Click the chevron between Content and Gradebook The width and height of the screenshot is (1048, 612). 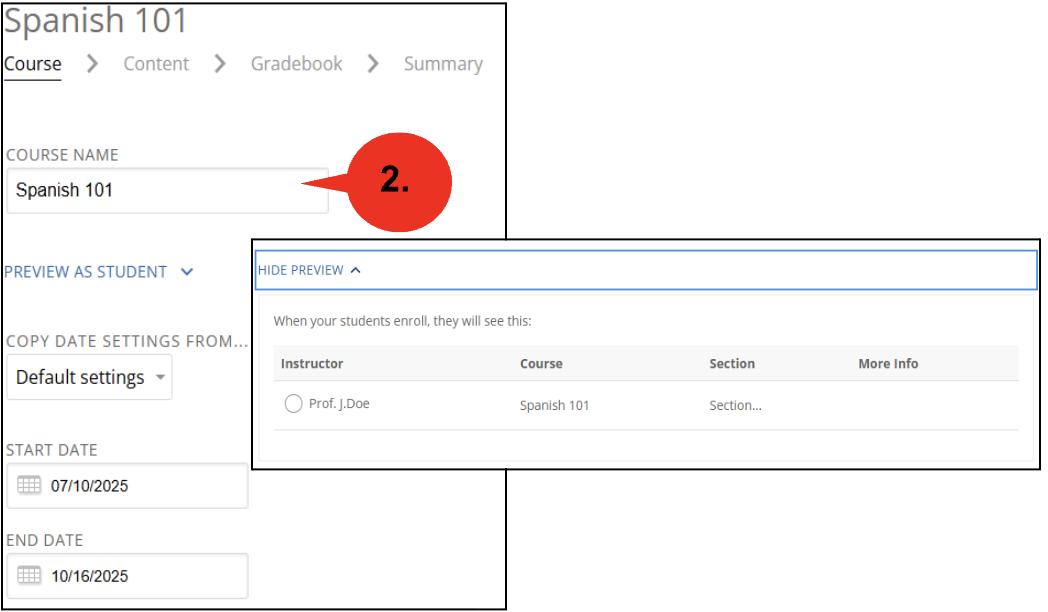pos(220,64)
